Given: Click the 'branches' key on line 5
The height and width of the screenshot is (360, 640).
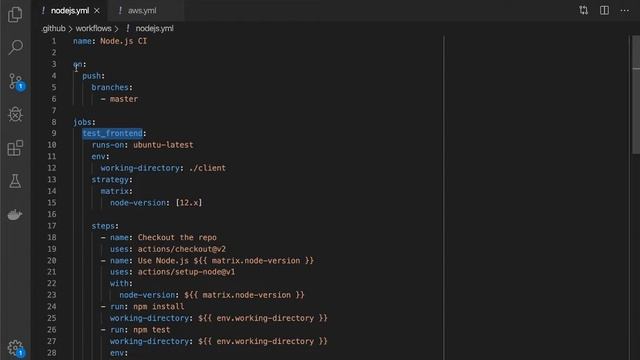Looking at the screenshot, I should [x=110, y=87].
